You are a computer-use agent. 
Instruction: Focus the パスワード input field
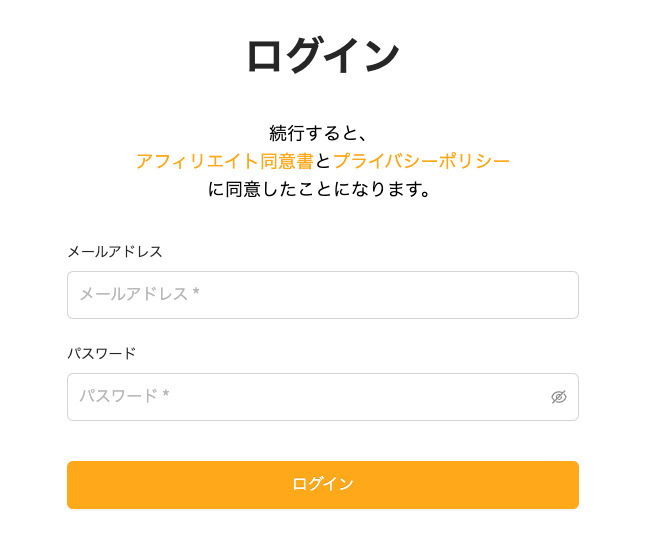pyautogui.click(x=323, y=397)
